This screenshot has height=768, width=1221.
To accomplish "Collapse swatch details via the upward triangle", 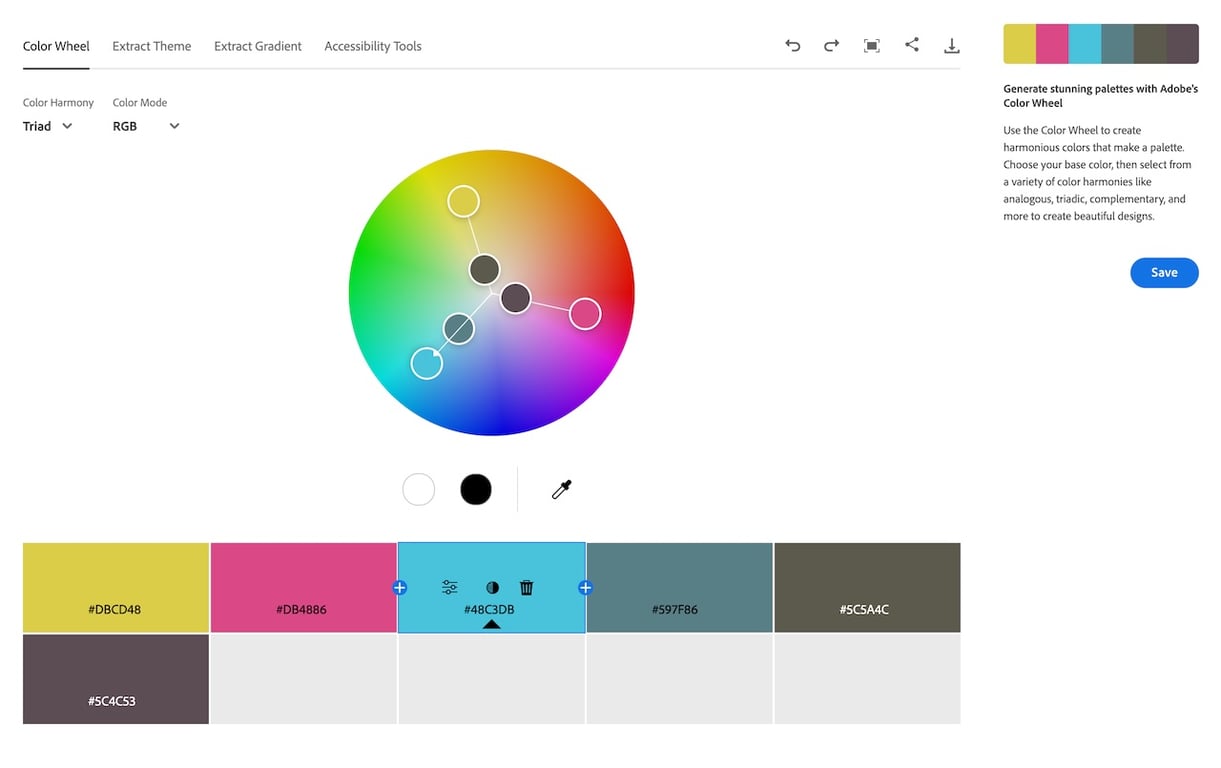I will [491, 624].
